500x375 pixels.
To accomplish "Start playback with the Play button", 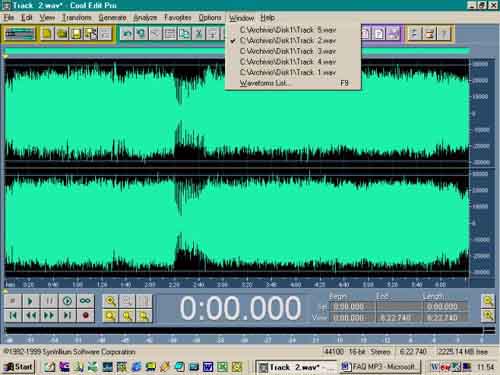I will (31, 301).
